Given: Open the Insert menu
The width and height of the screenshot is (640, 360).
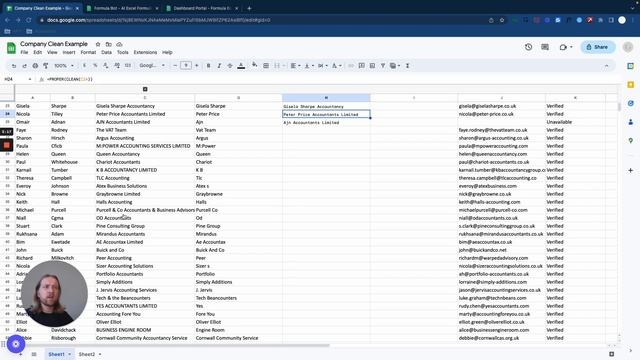Looking at the screenshot, I should [69, 52].
